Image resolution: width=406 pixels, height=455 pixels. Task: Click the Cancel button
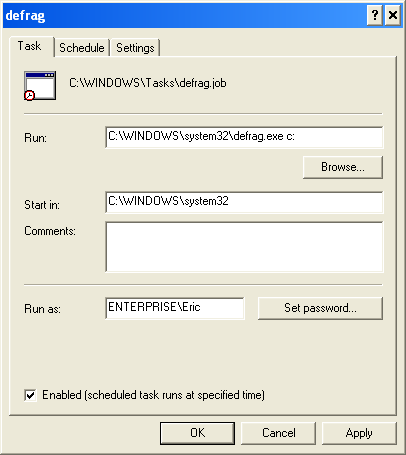pos(278,433)
